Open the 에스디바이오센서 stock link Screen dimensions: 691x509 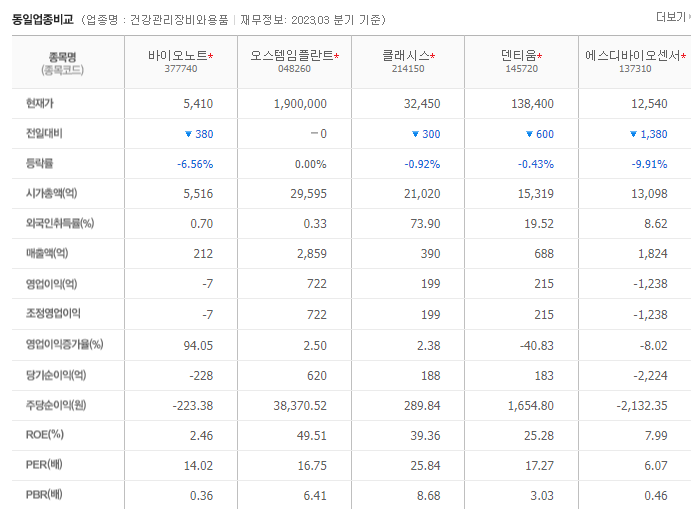[633, 56]
